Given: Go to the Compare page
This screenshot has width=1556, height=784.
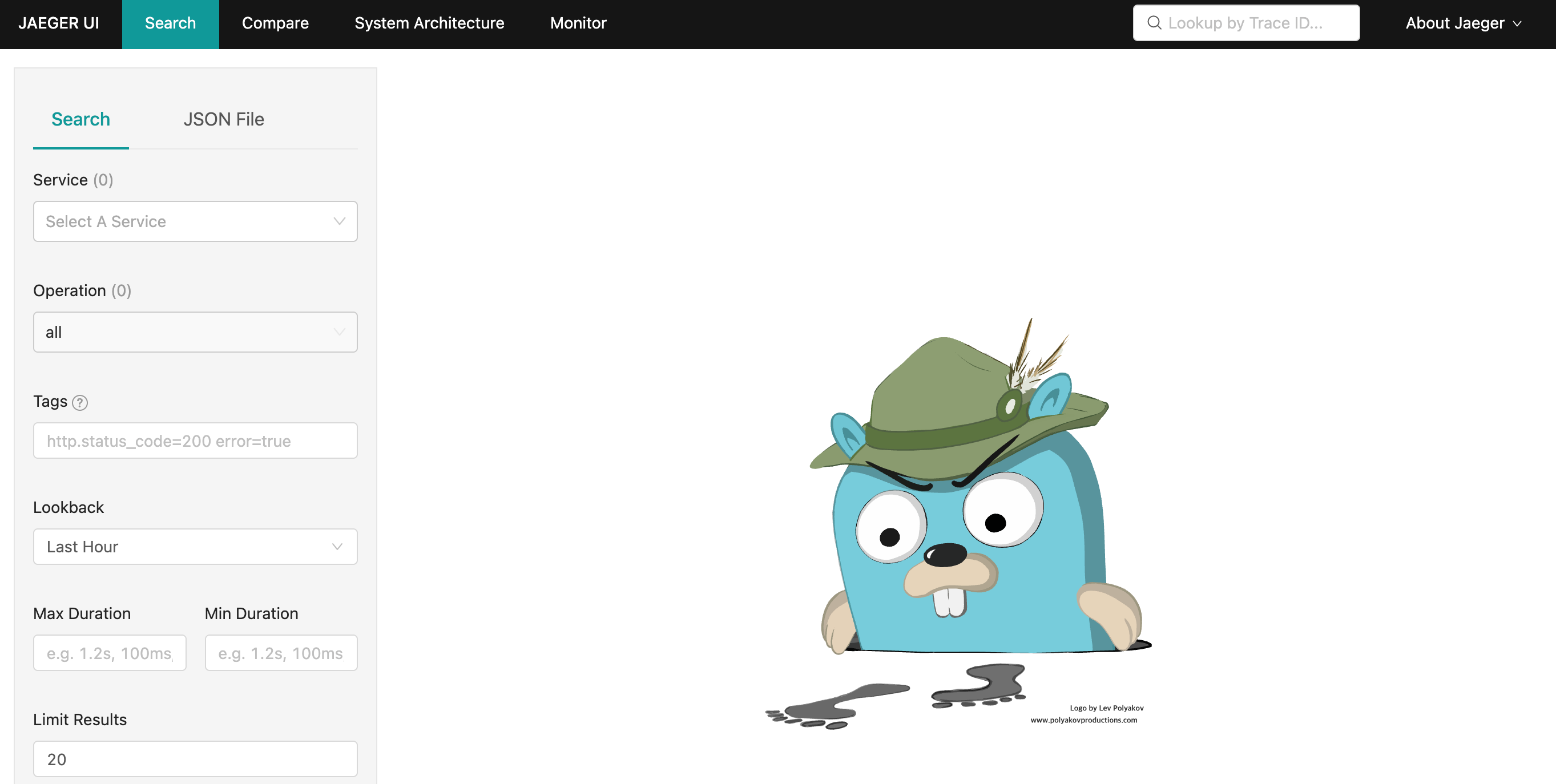Looking at the screenshot, I should pyautogui.click(x=275, y=23).
